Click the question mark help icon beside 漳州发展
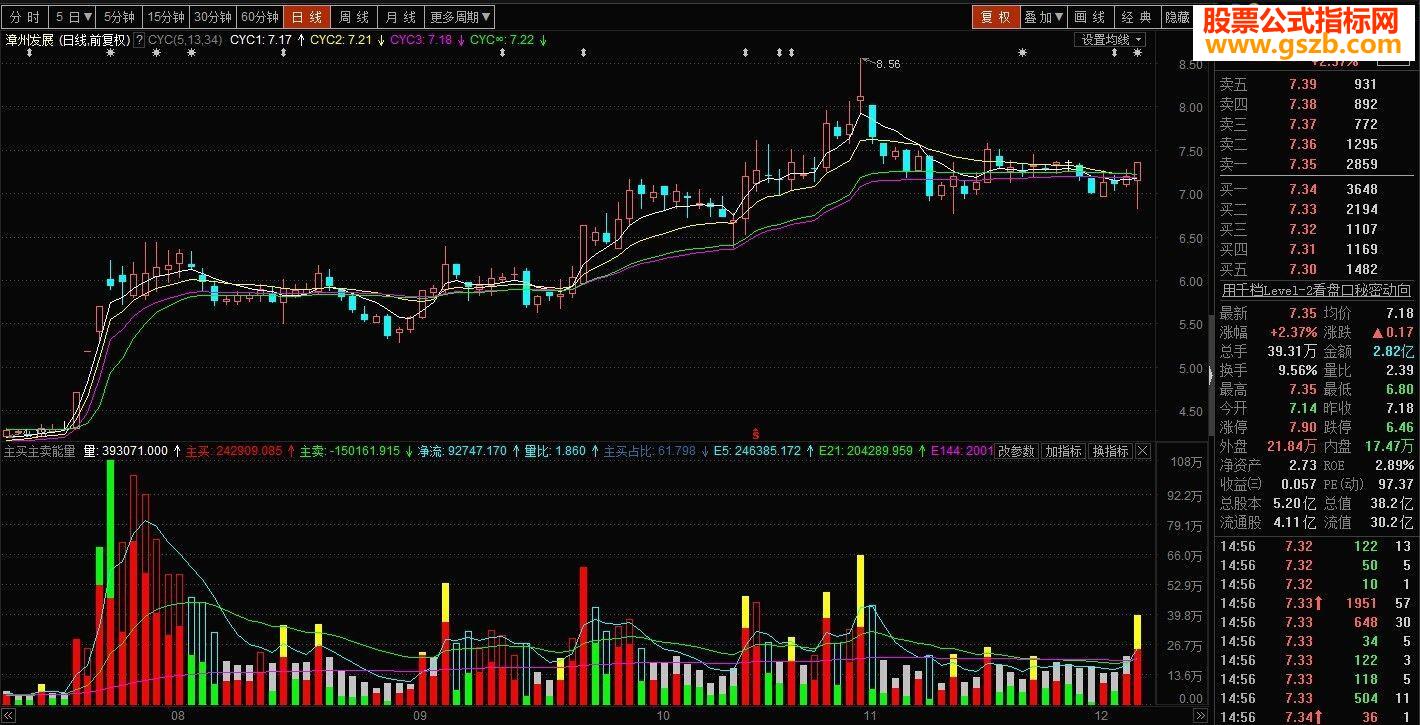This screenshot has width=1420, height=725. 139,40
